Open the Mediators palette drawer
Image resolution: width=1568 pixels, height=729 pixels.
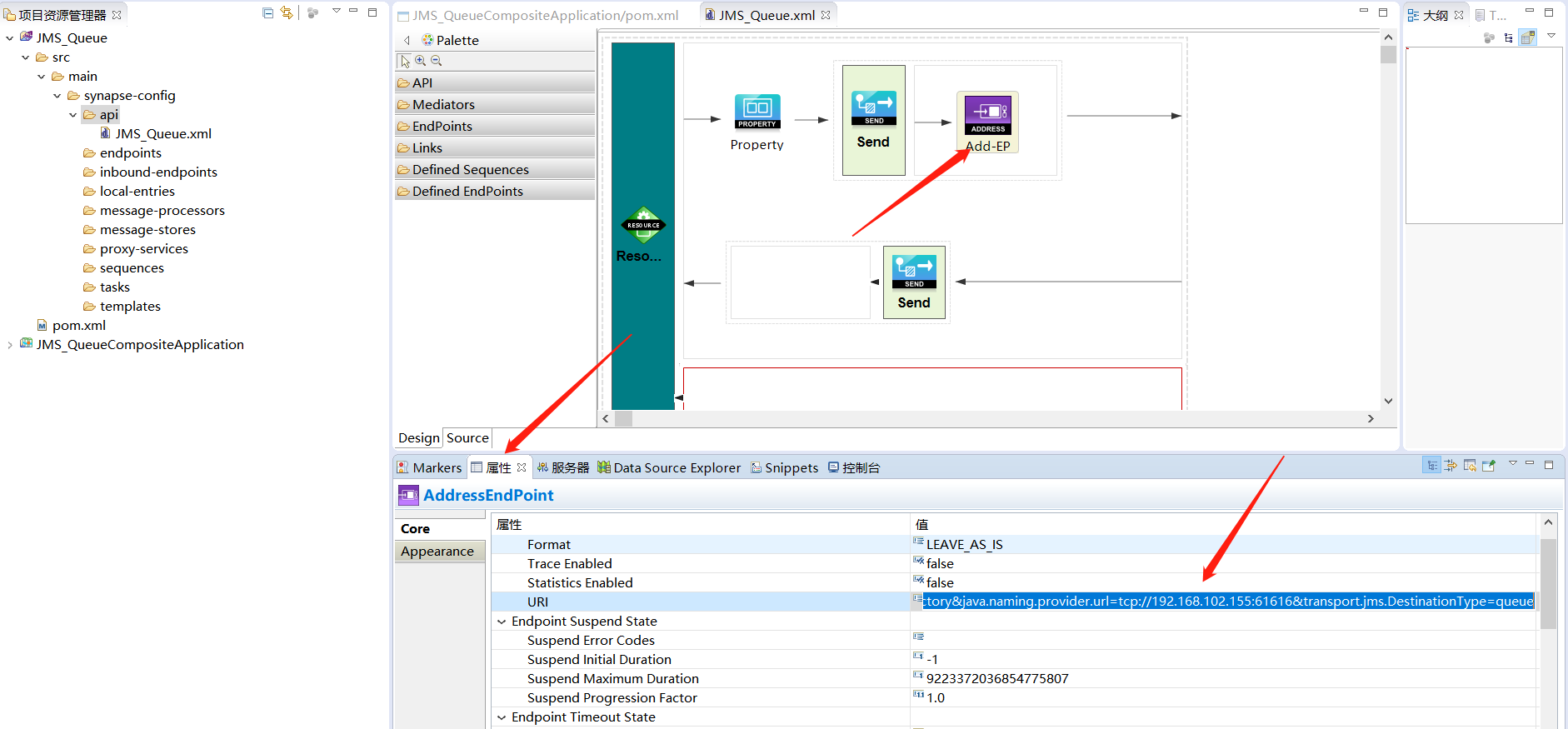(x=495, y=104)
